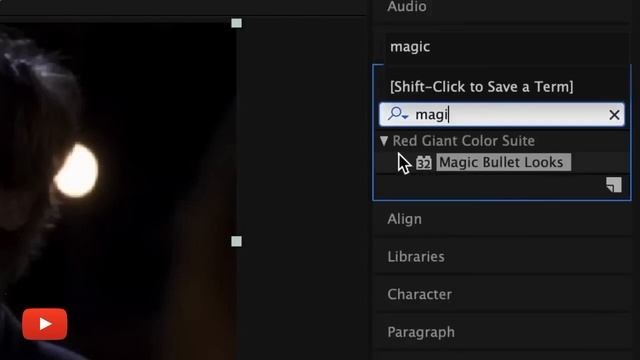Image resolution: width=640 pixels, height=360 pixels.
Task: Open the Character panel
Action: tap(420, 294)
